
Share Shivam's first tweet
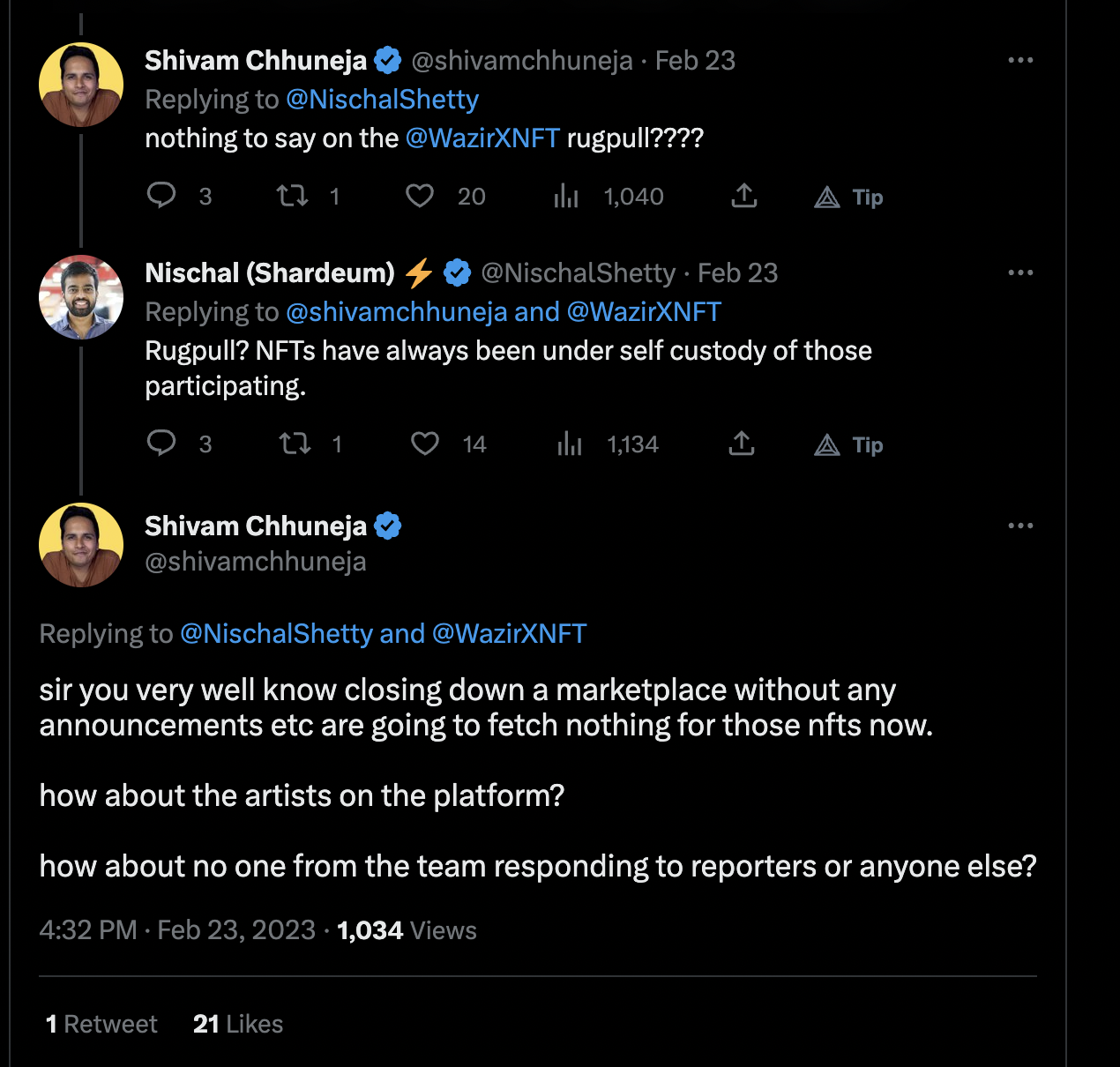[744, 196]
